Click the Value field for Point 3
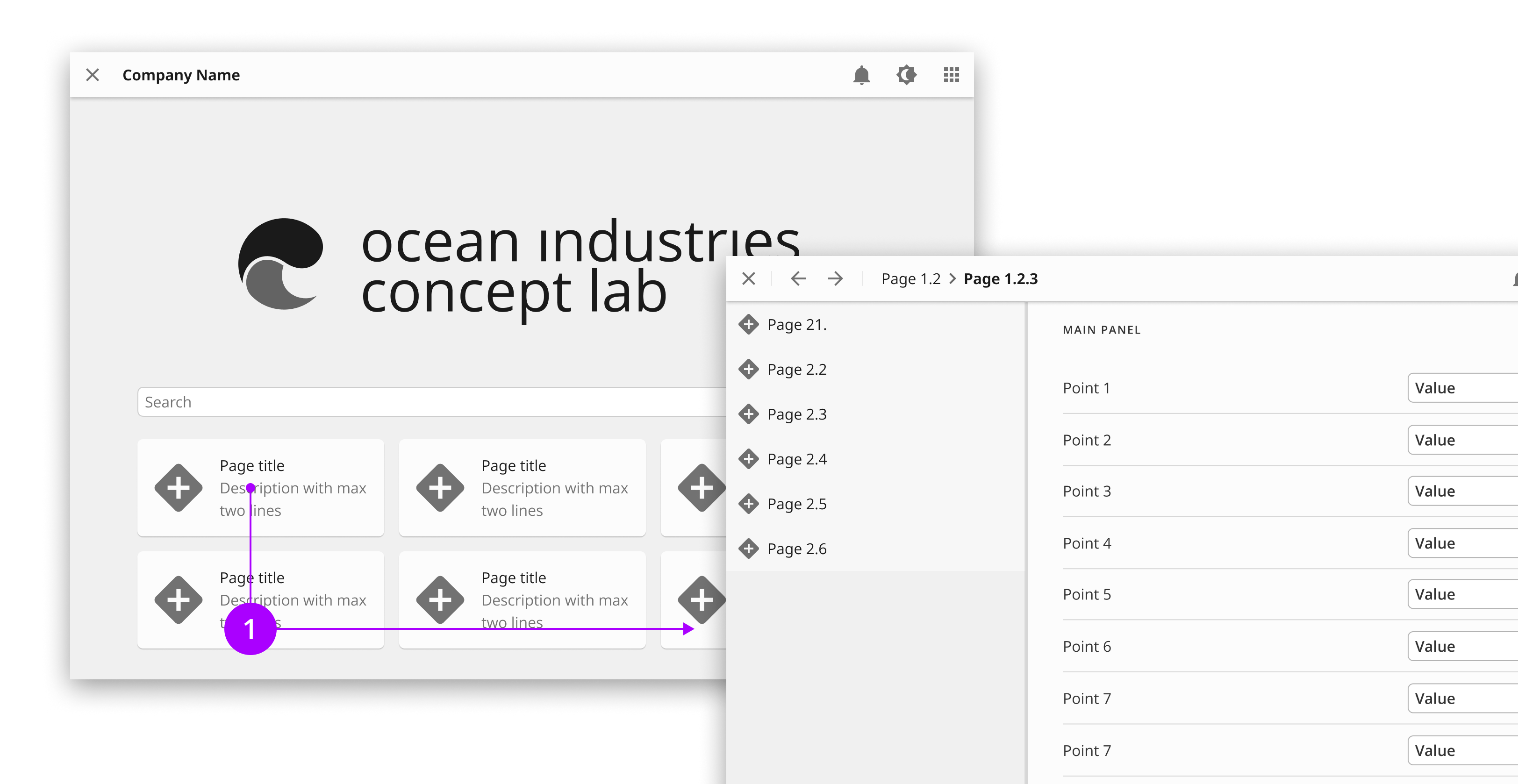 click(x=1463, y=491)
